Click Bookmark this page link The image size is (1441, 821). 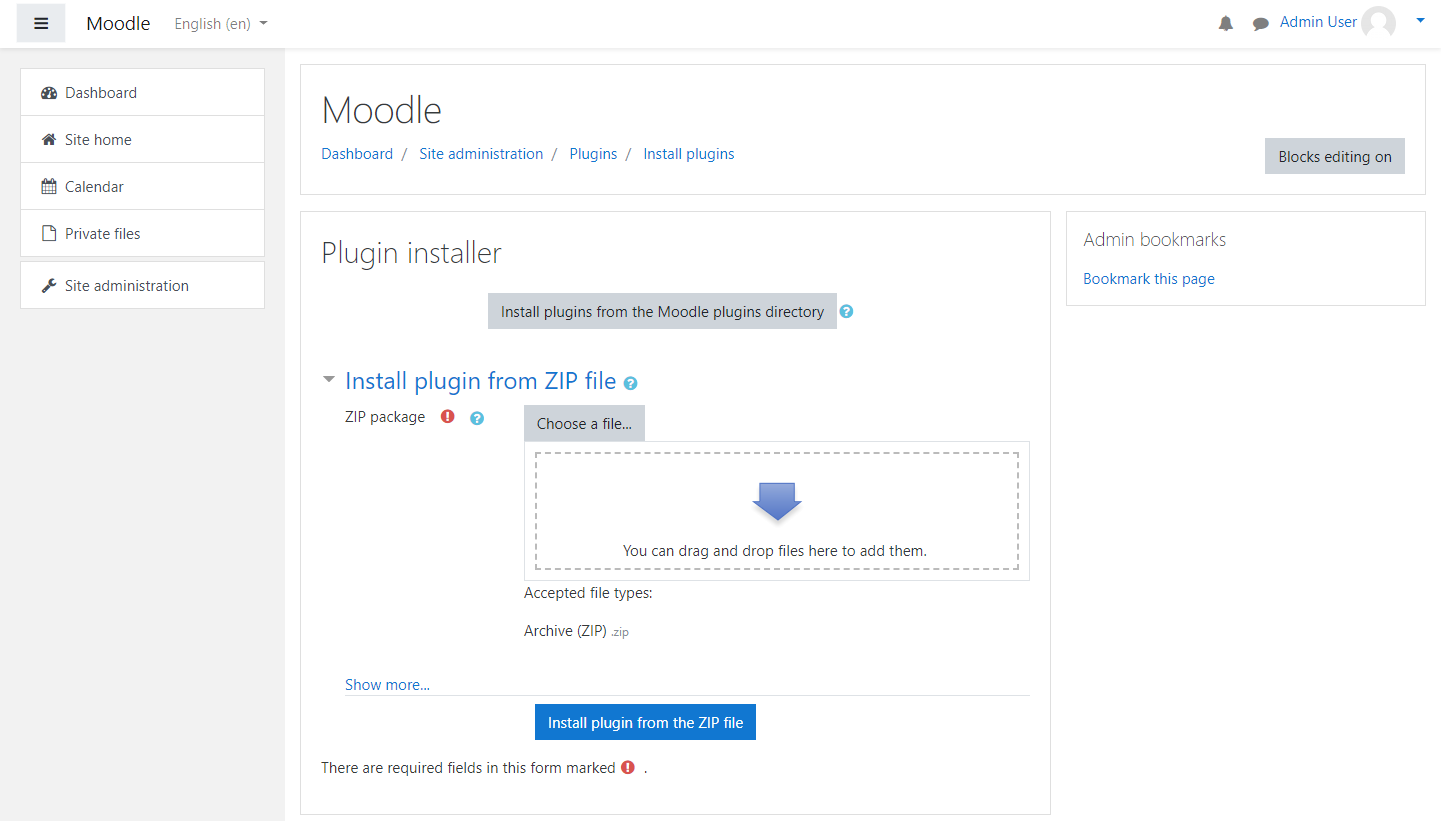[x=1149, y=279]
